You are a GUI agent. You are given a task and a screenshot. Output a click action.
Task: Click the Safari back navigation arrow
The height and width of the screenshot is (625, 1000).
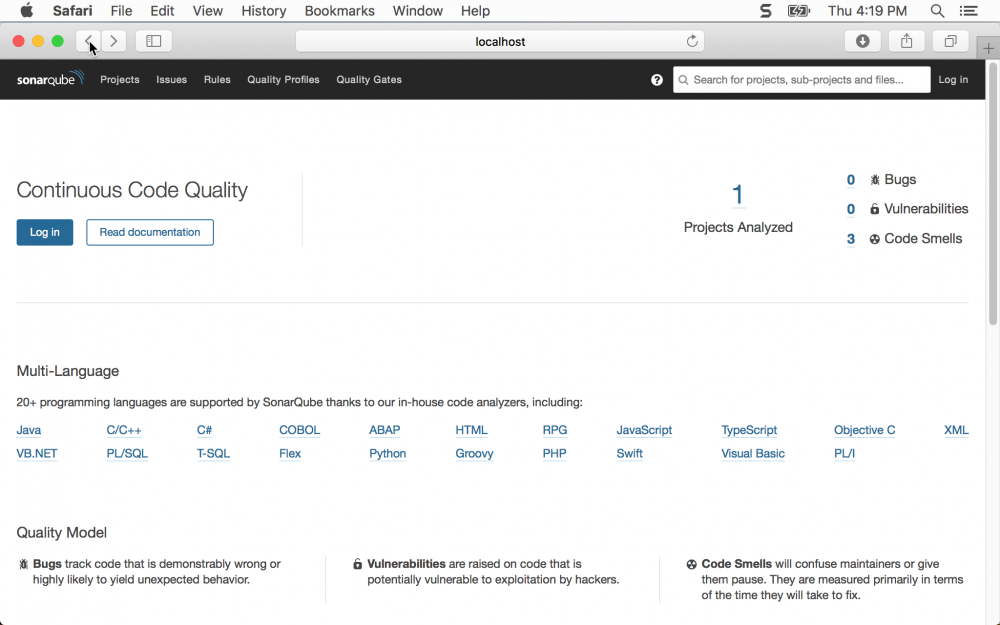click(88, 41)
